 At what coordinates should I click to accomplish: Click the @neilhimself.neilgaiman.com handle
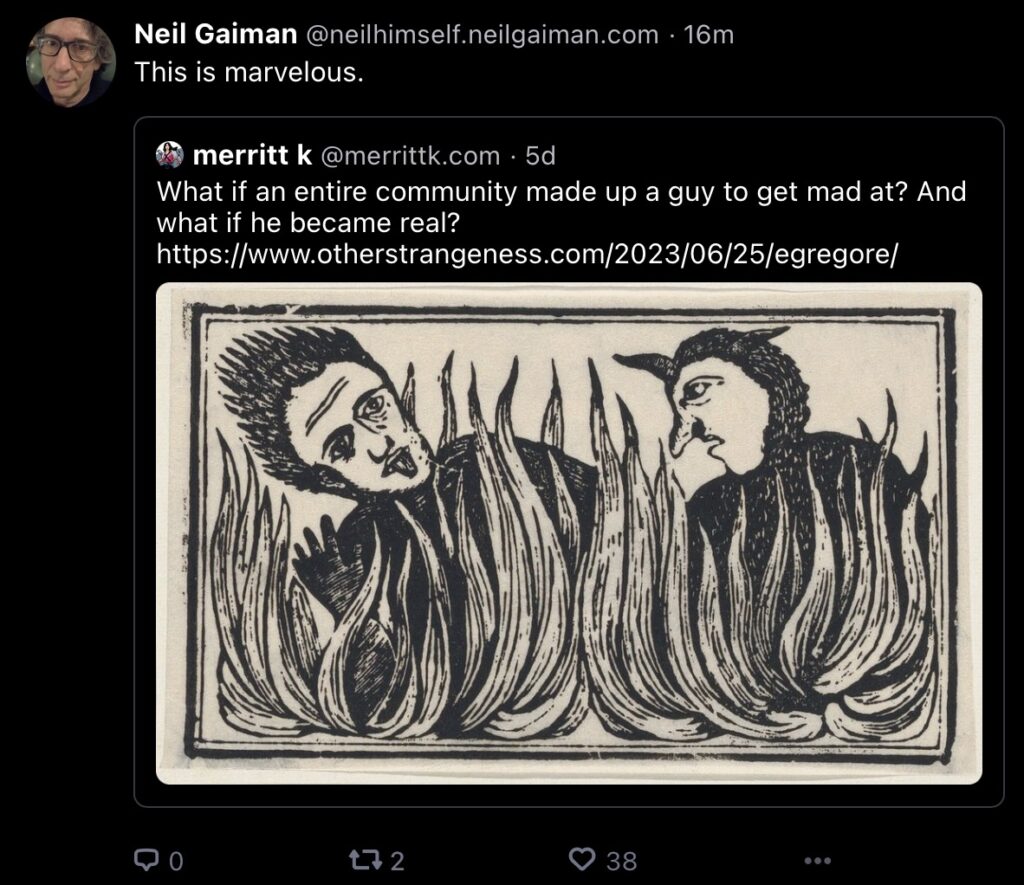click(x=481, y=35)
